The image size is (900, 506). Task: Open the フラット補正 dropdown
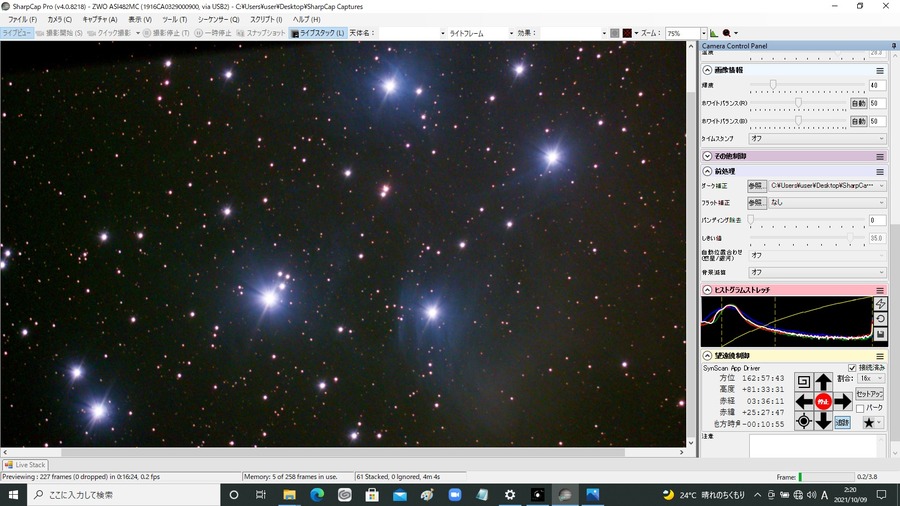coord(828,203)
